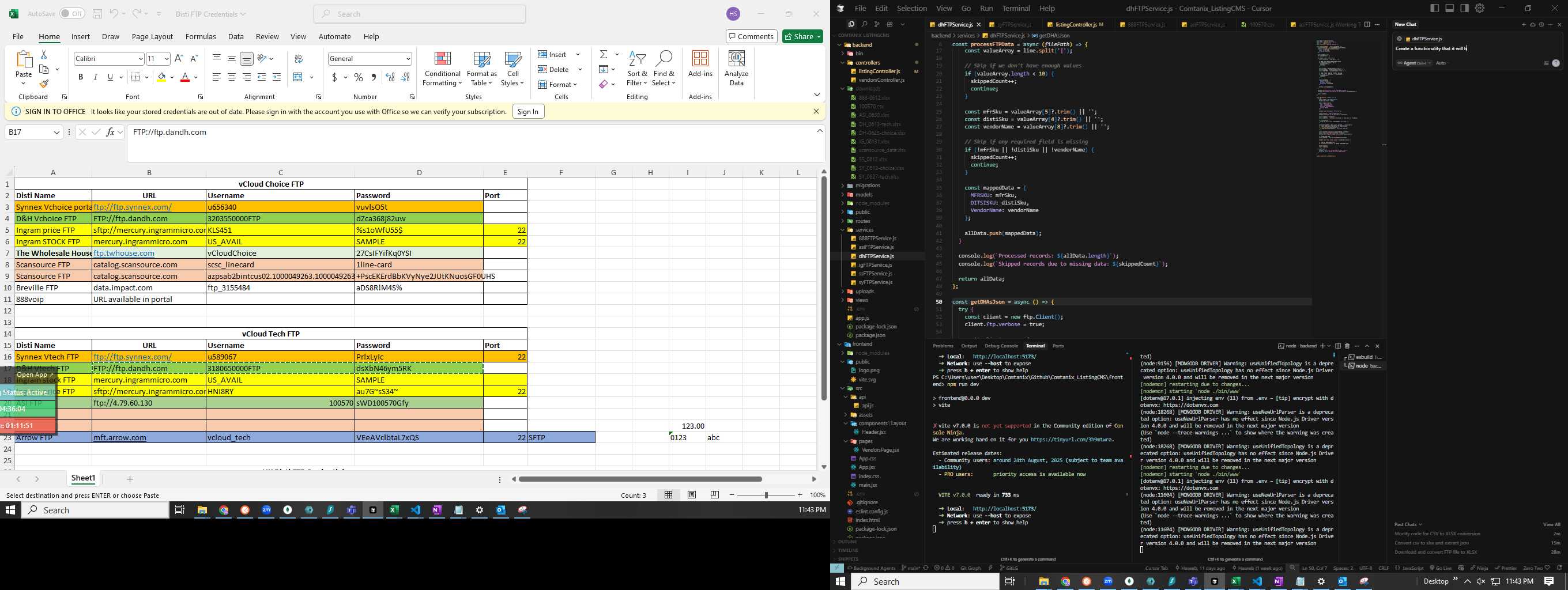
Task: Toggle Italic formatting in Excel
Action: point(96,77)
